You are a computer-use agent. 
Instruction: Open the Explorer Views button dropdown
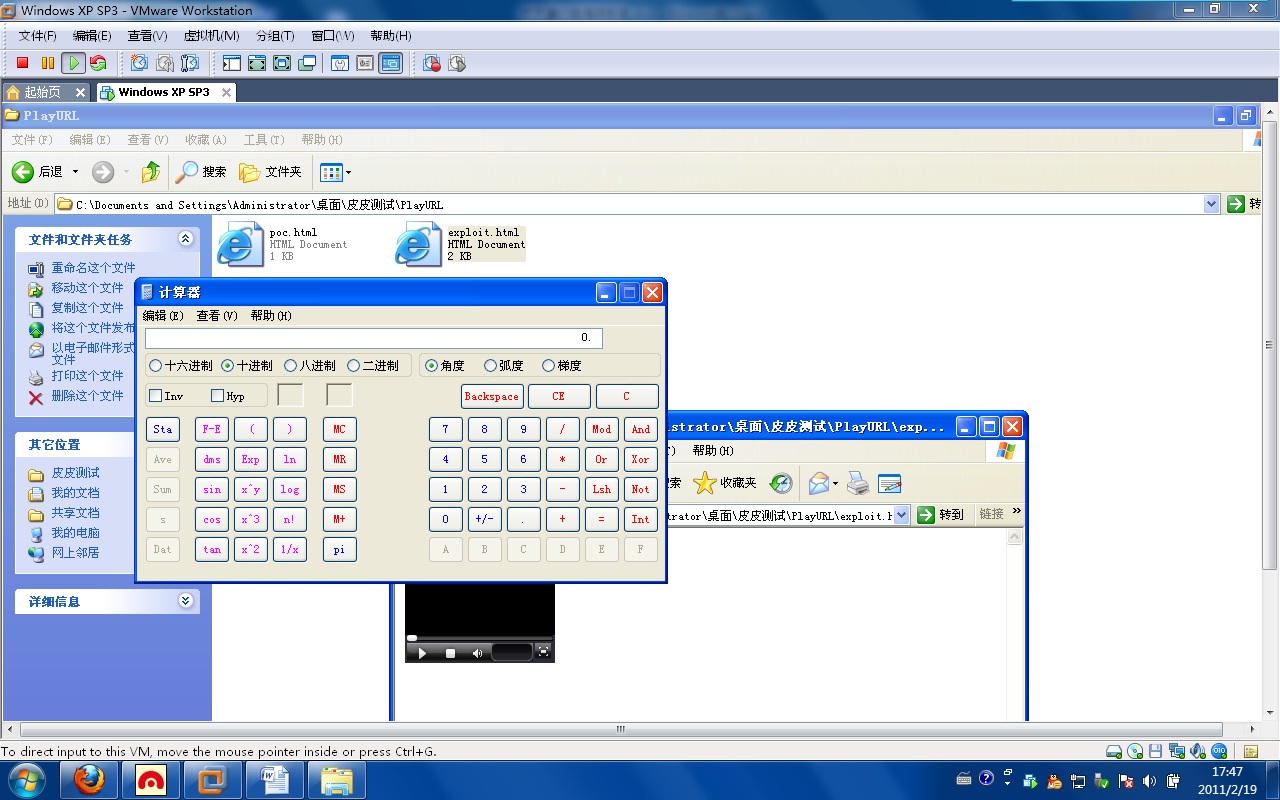click(348, 173)
